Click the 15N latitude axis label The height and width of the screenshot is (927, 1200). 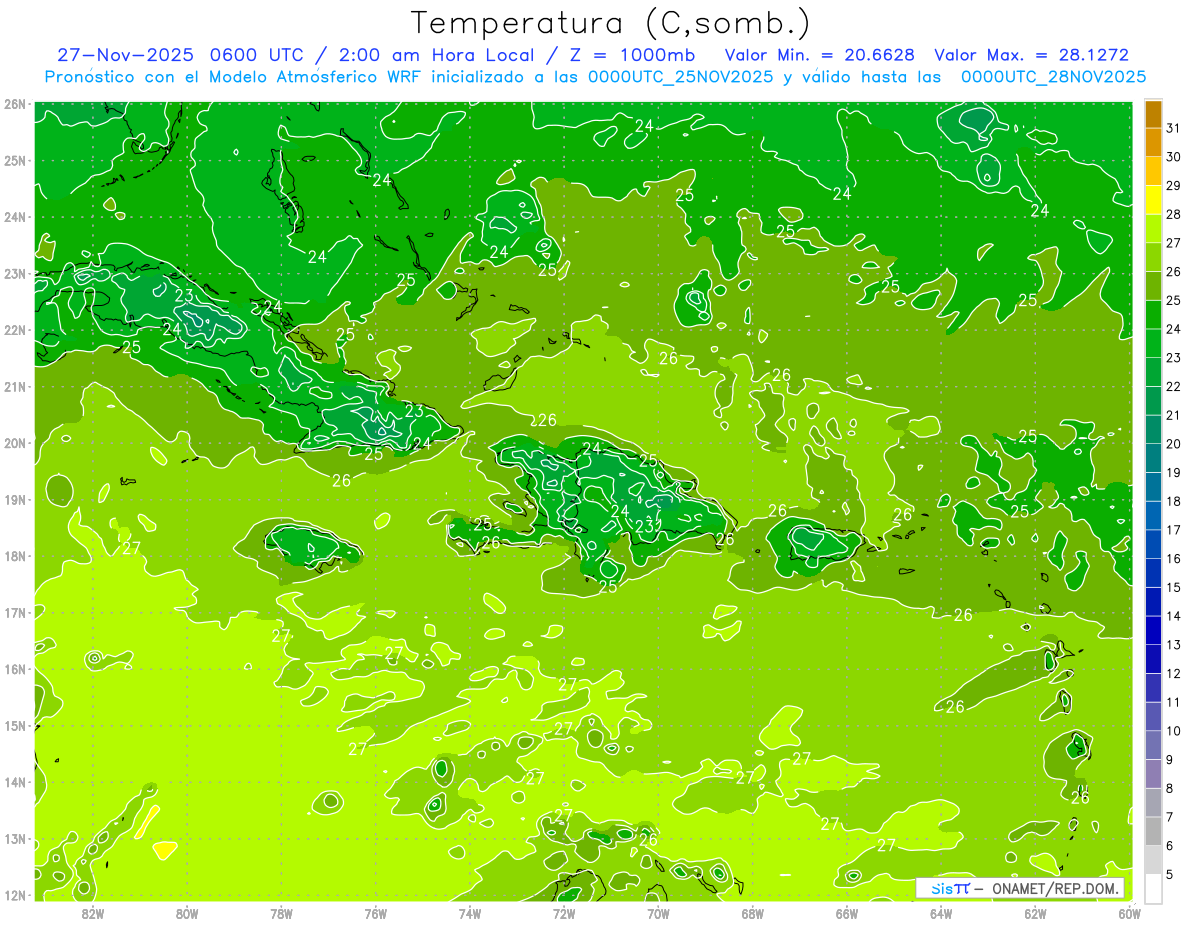pos(15,725)
